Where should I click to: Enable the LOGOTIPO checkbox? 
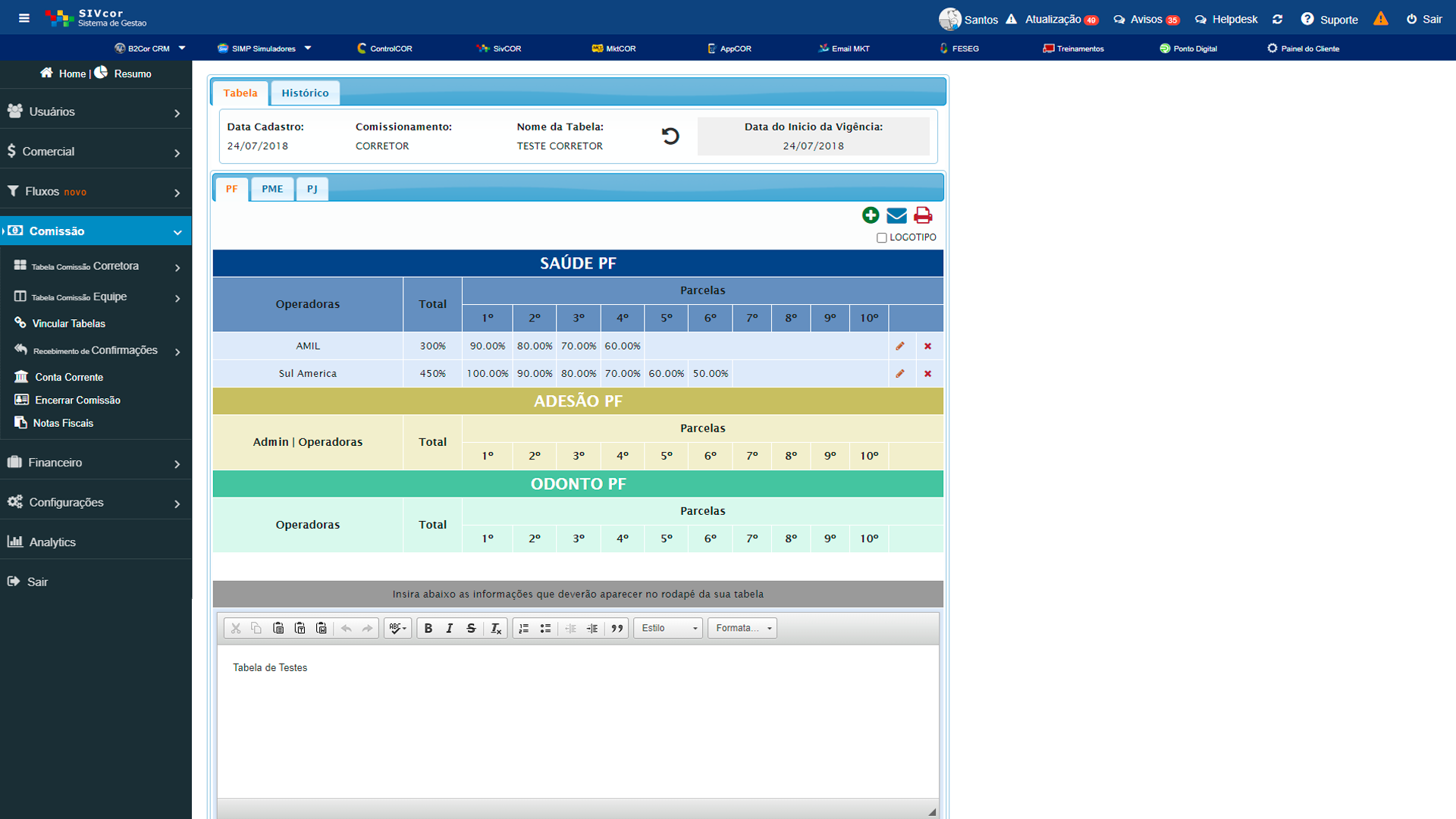882,238
